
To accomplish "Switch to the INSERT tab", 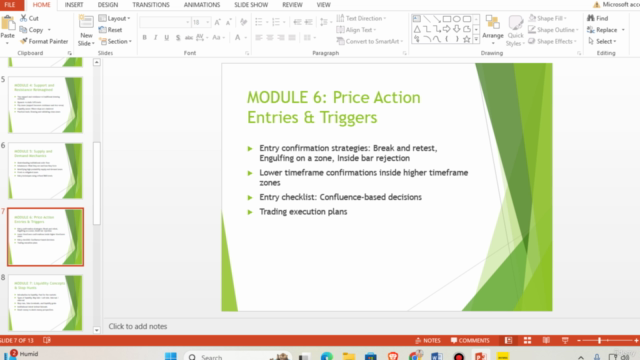I will tap(74, 5).
